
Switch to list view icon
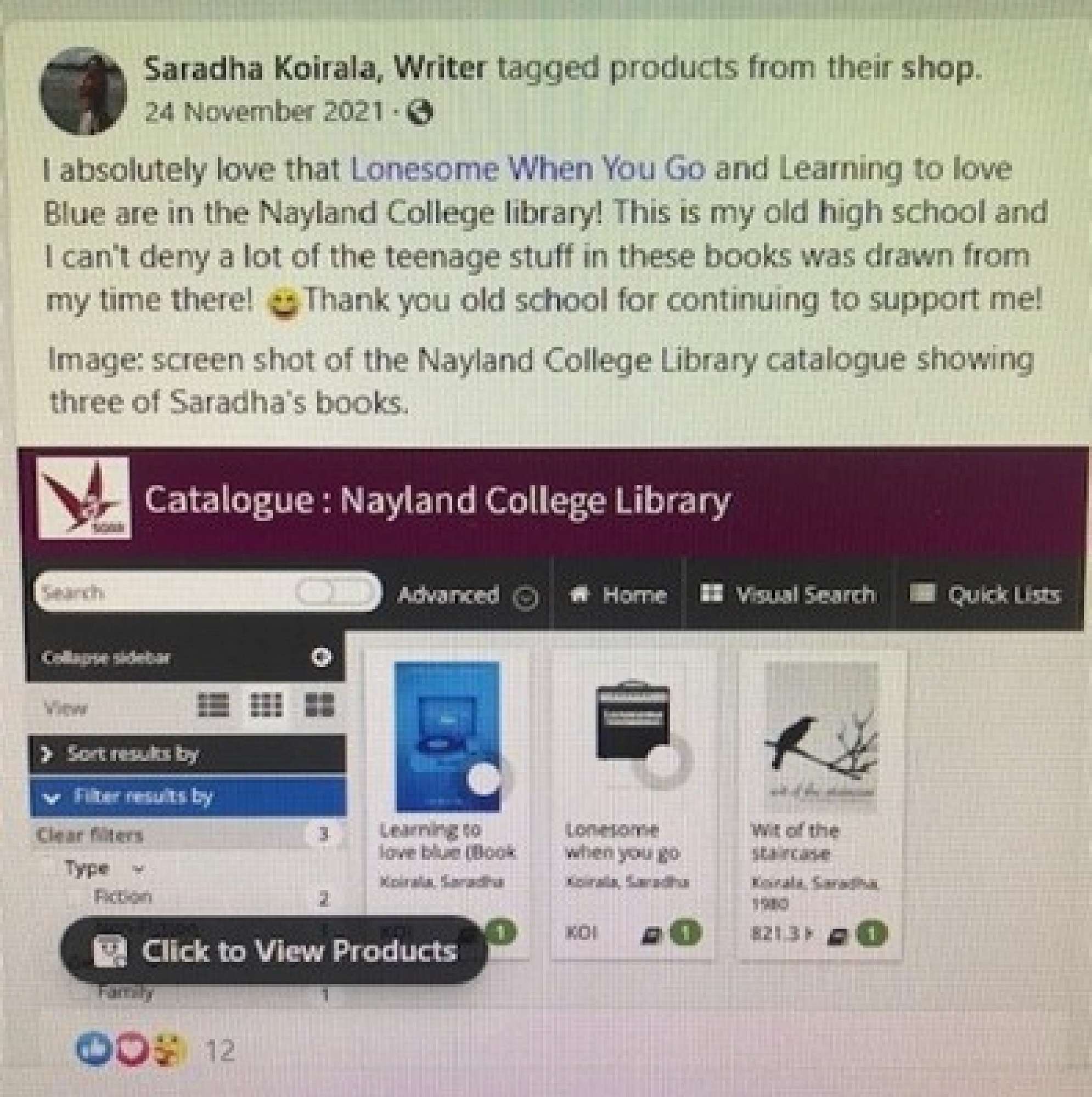click(x=213, y=706)
